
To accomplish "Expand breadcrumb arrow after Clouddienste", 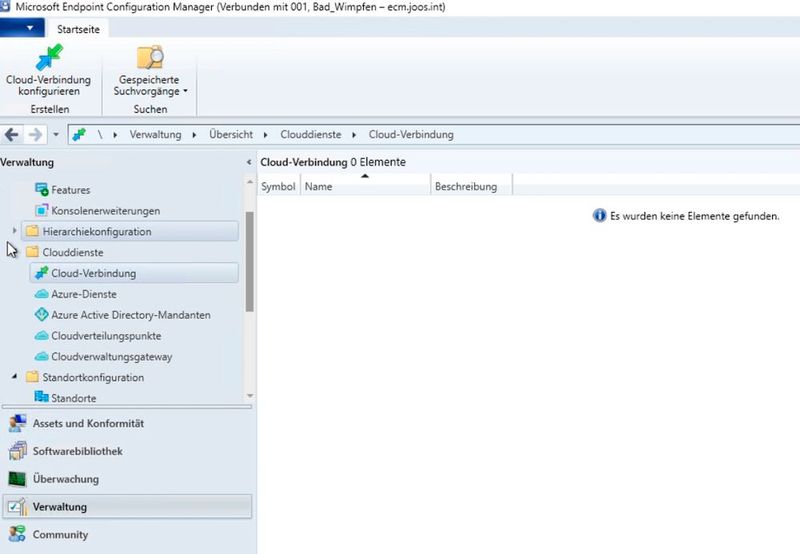I will pyautogui.click(x=354, y=135).
